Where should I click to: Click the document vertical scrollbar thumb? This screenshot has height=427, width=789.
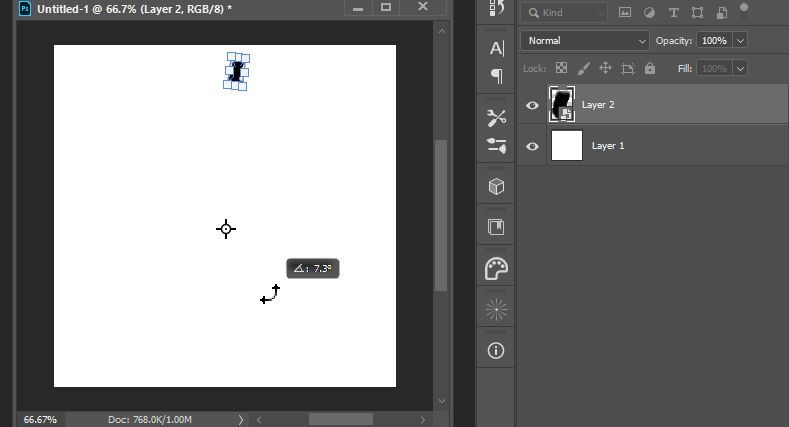coord(441,215)
